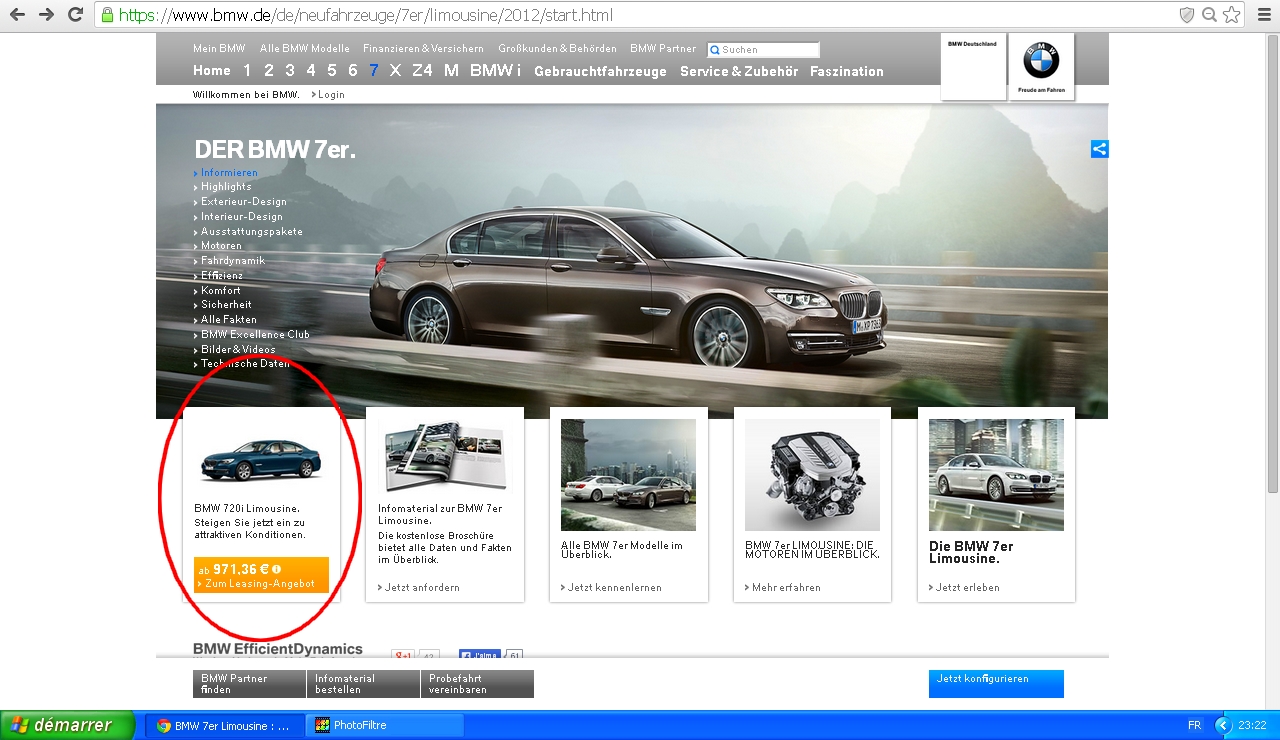Open BMW Partner top menu
This screenshot has height=740, width=1280.
[x=663, y=48]
